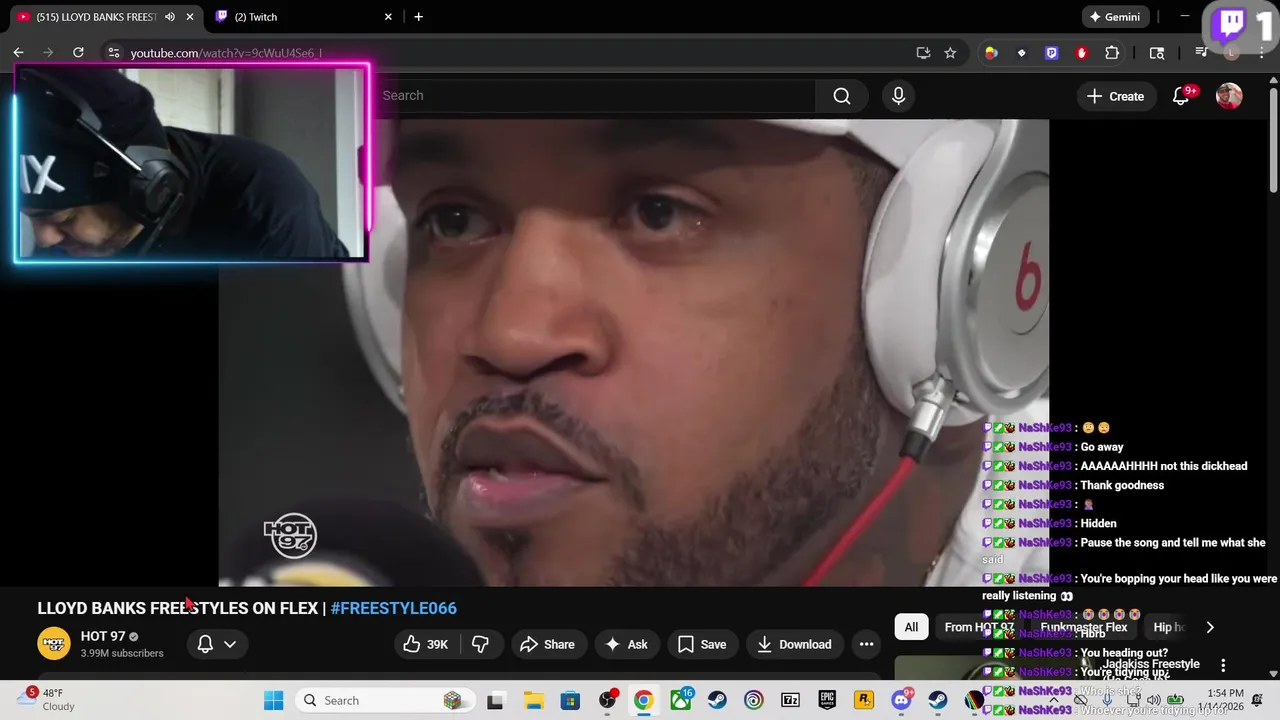This screenshot has height=720, width=1280.
Task: Open the YouTube account avatar menu
Action: 1229,96
